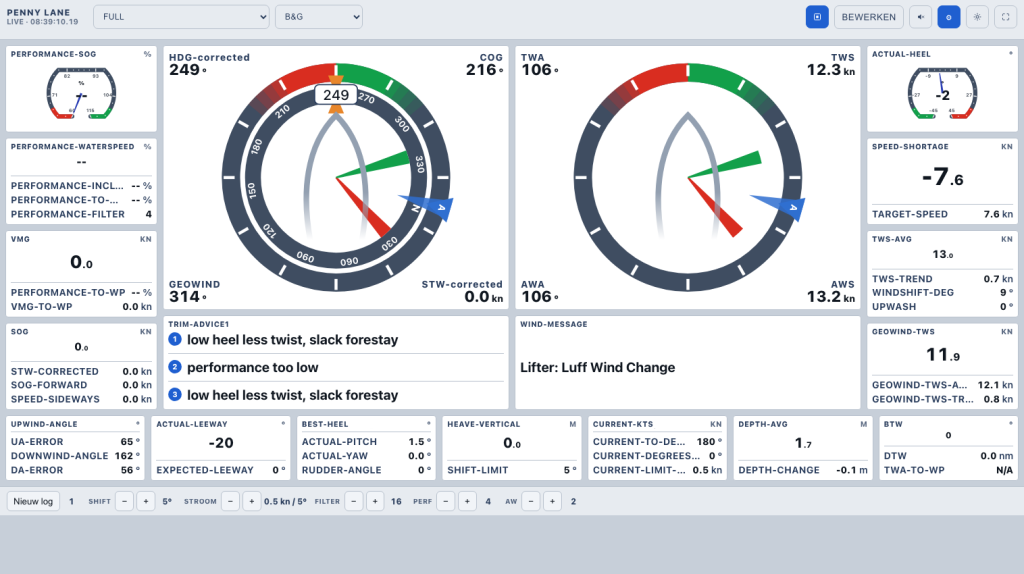Decrease AW with the minus button
Viewport: 1024px width, 574px height.
[531, 502]
